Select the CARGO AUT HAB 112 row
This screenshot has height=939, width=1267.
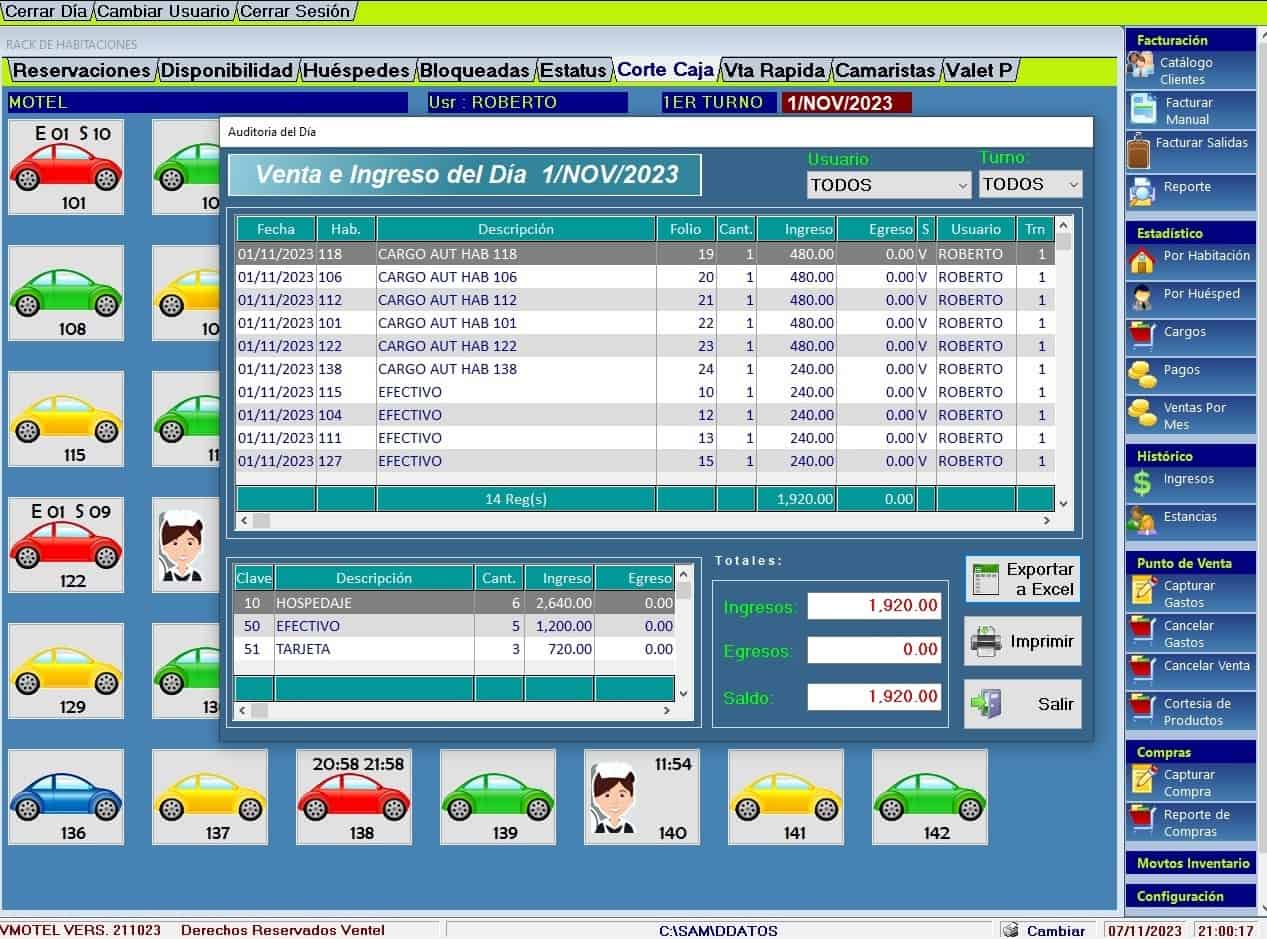point(447,300)
